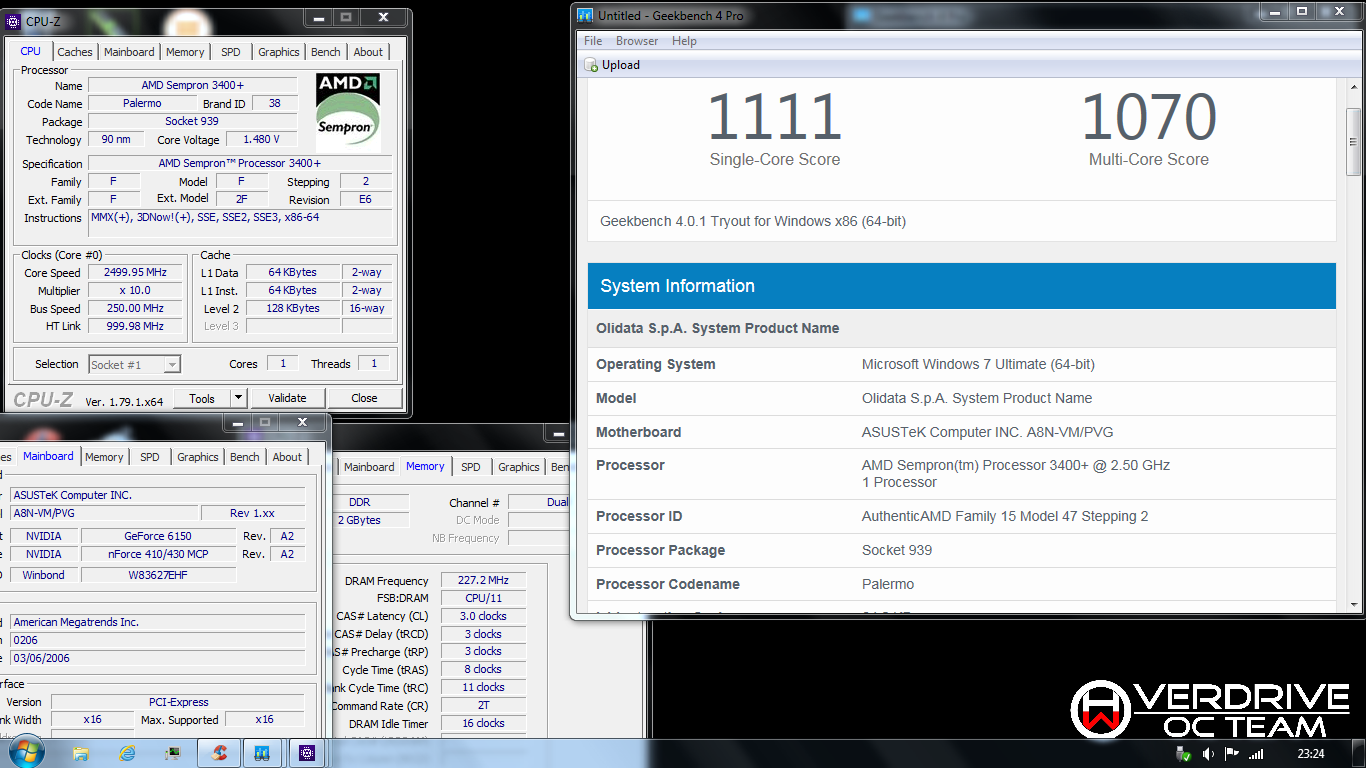Screen dimensions: 1366x768
Task: Click the Core Speed value 2499.95 MHz
Action: coord(135,273)
